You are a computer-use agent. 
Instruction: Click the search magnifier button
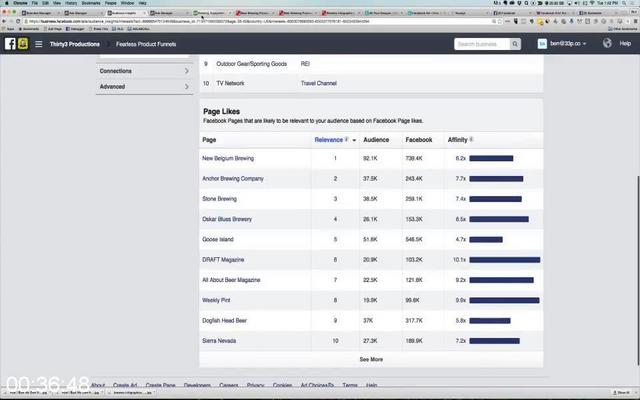(x=515, y=44)
